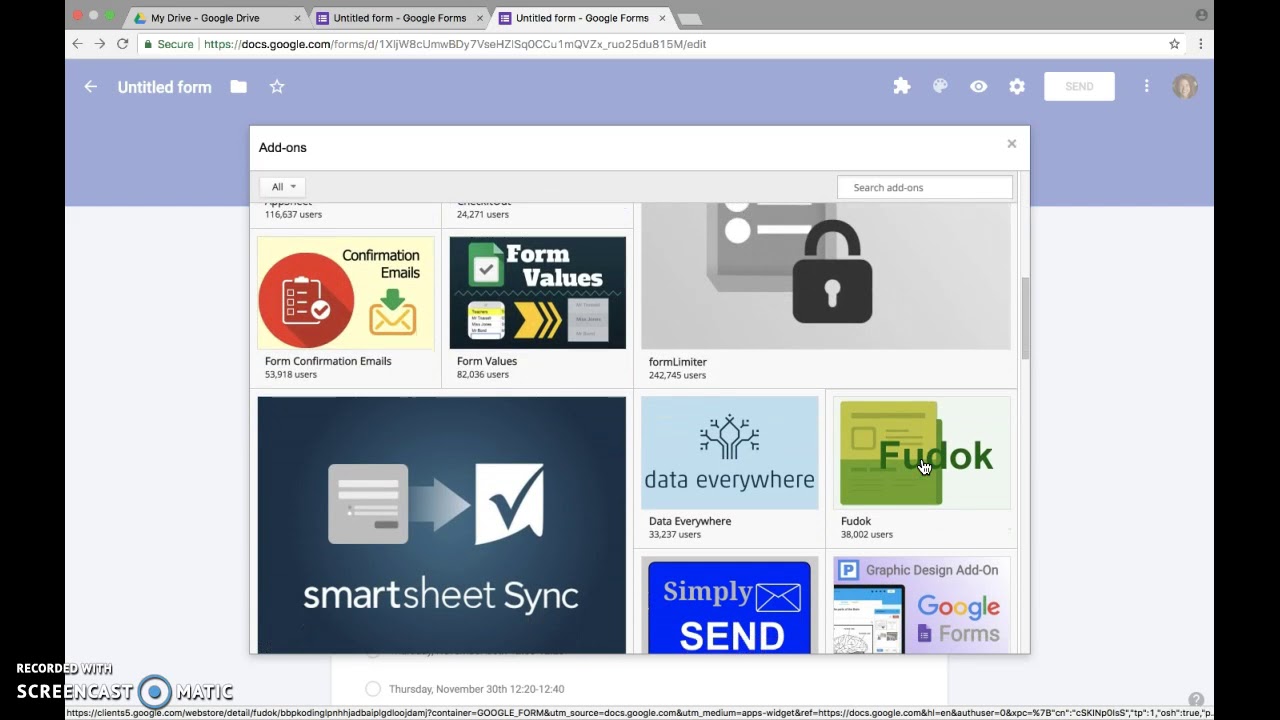Open the Data Everywhere add-on thumbnail
The width and height of the screenshot is (1280, 720).
tap(730, 453)
